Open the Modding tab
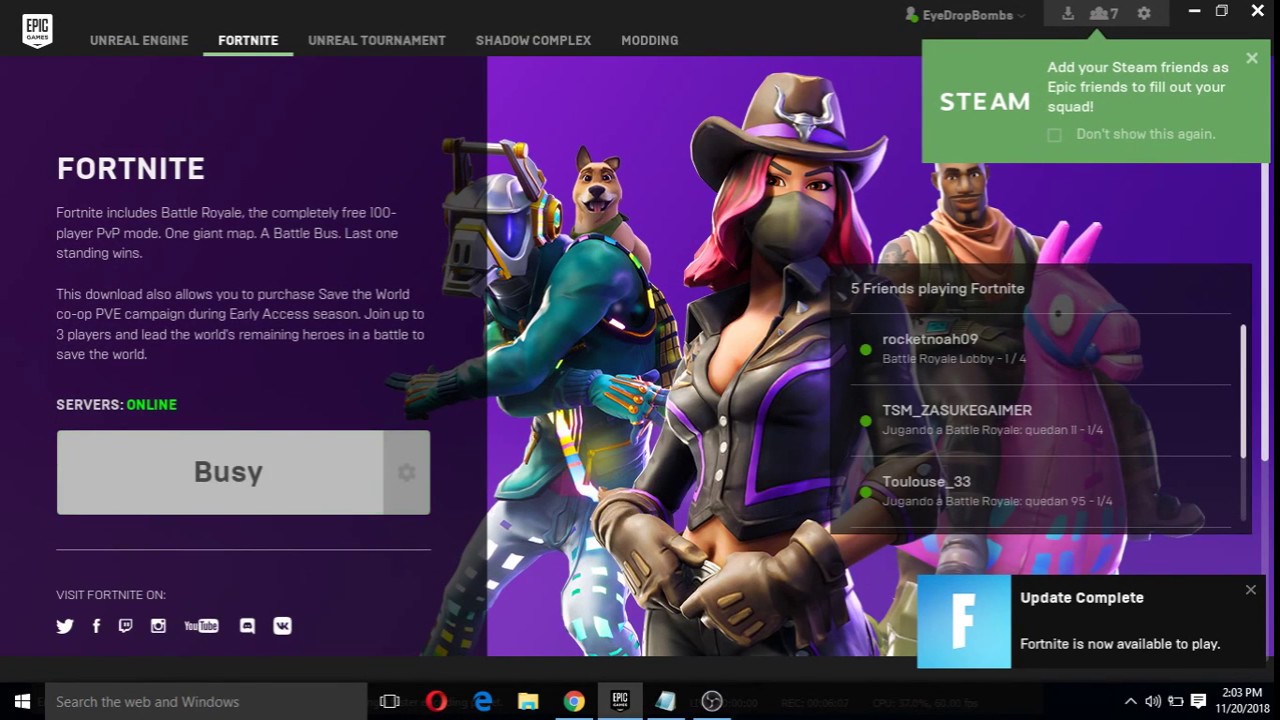The height and width of the screenshot is (720, 1280). click(x=650, y=40)
